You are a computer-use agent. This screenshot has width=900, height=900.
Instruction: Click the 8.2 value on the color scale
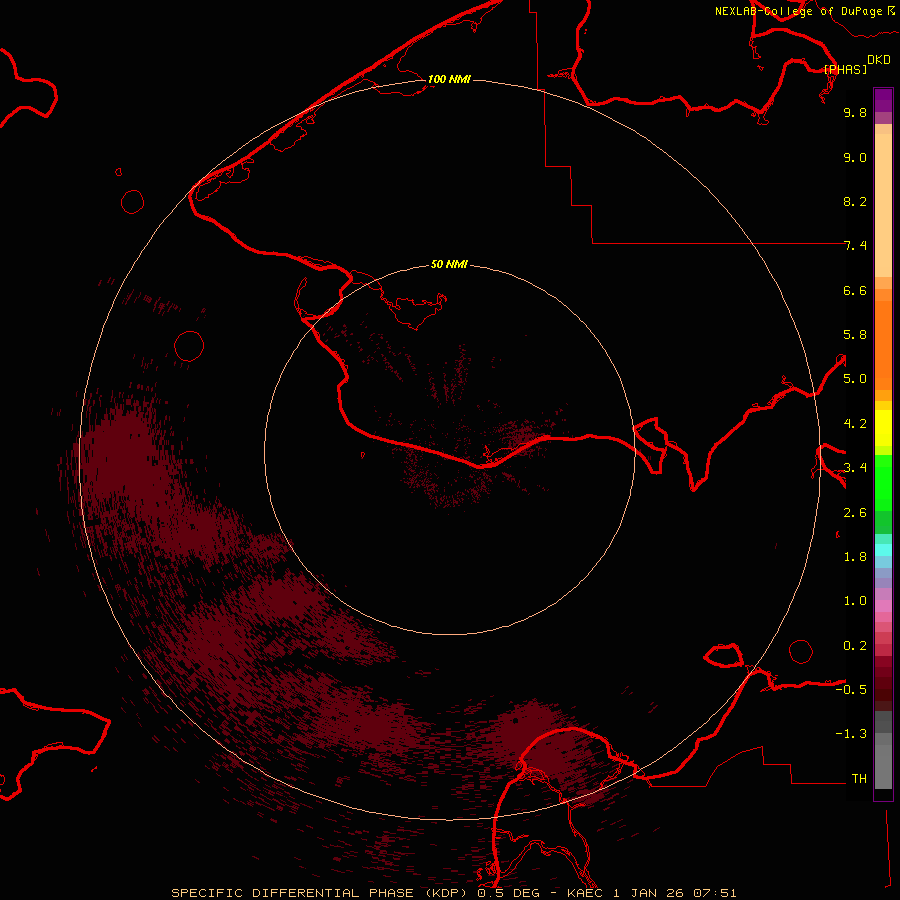click(x=855, y=201)
